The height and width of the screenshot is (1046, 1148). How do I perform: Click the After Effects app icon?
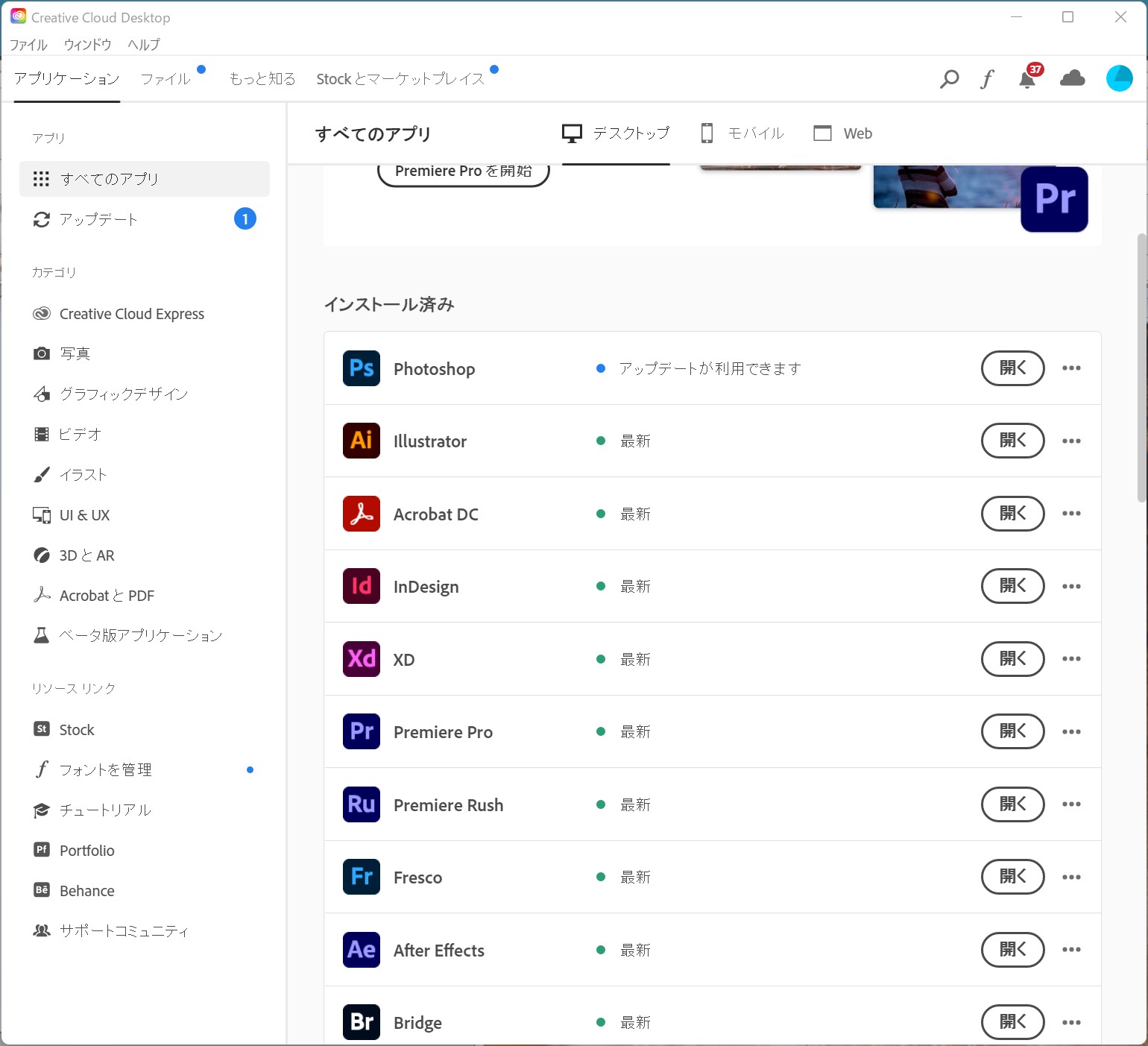(362, 950)
